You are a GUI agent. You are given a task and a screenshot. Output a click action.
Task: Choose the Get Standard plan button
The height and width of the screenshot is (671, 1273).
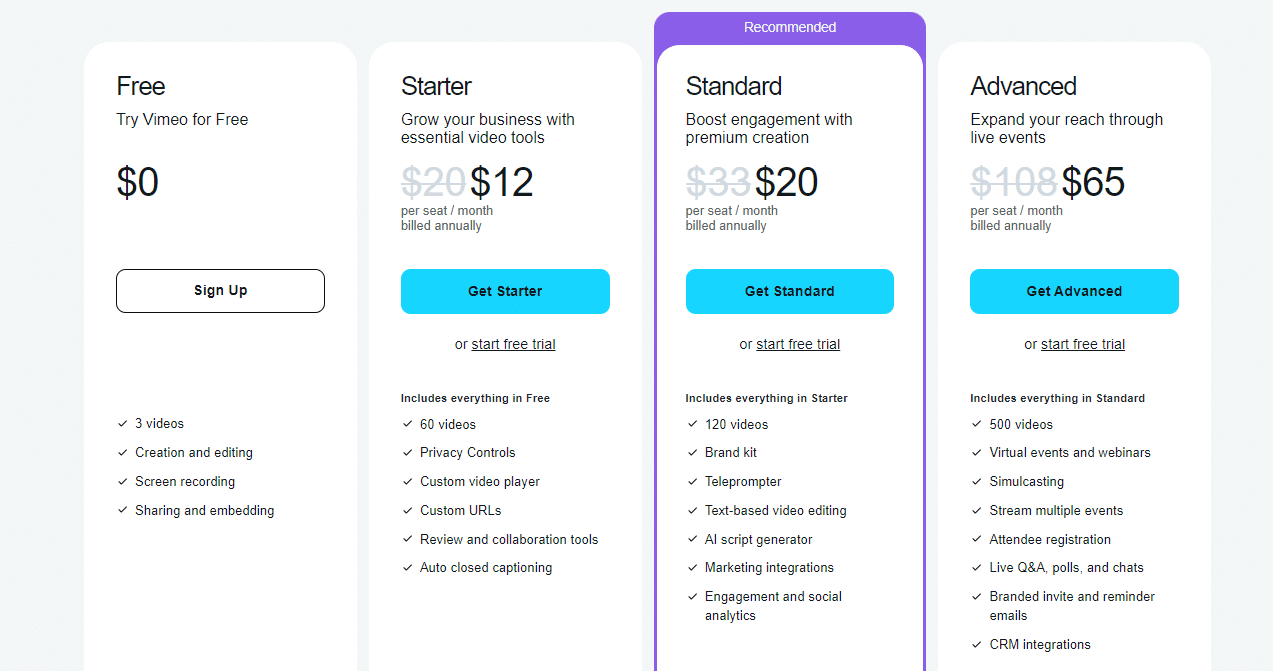coord(790,291)
